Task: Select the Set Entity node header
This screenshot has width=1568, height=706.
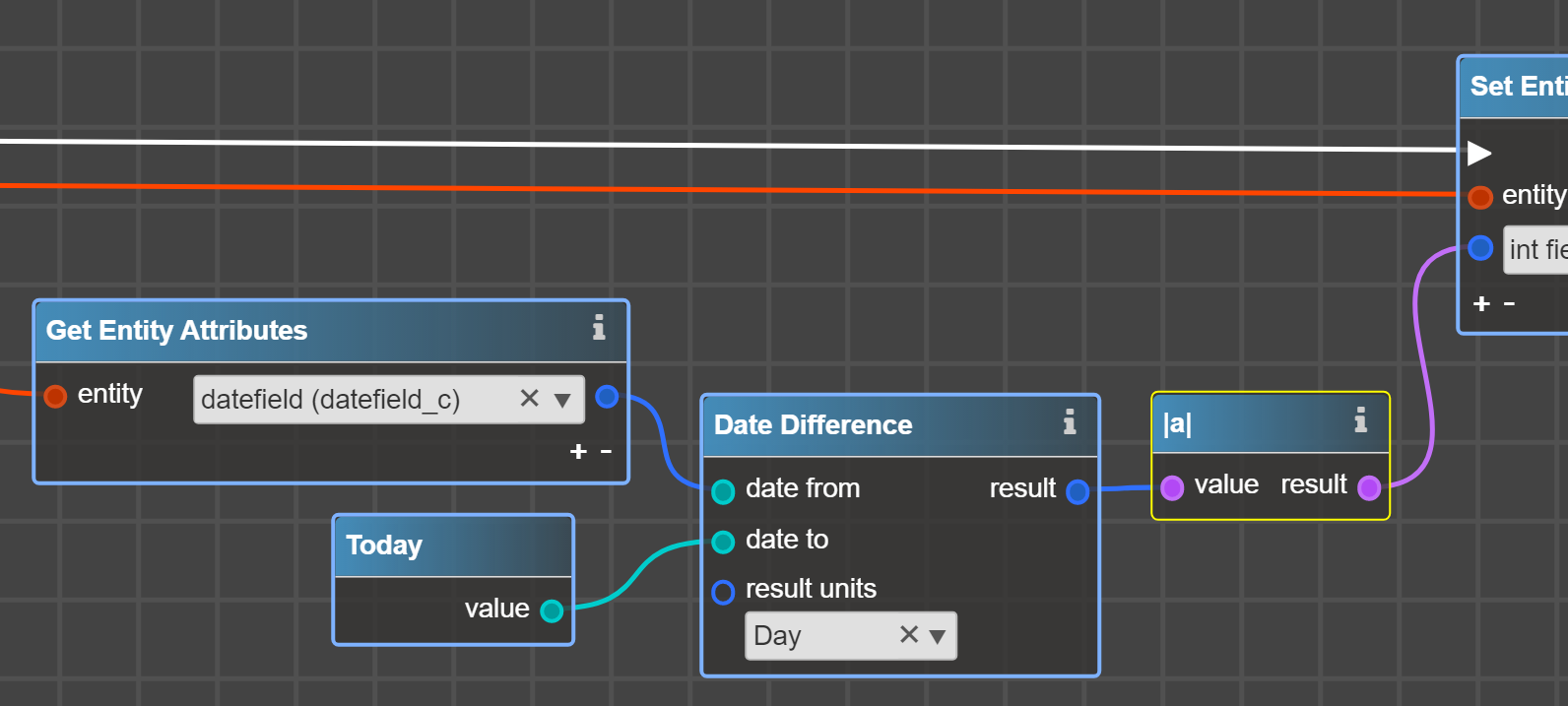Action: [x=1514, y=88]
